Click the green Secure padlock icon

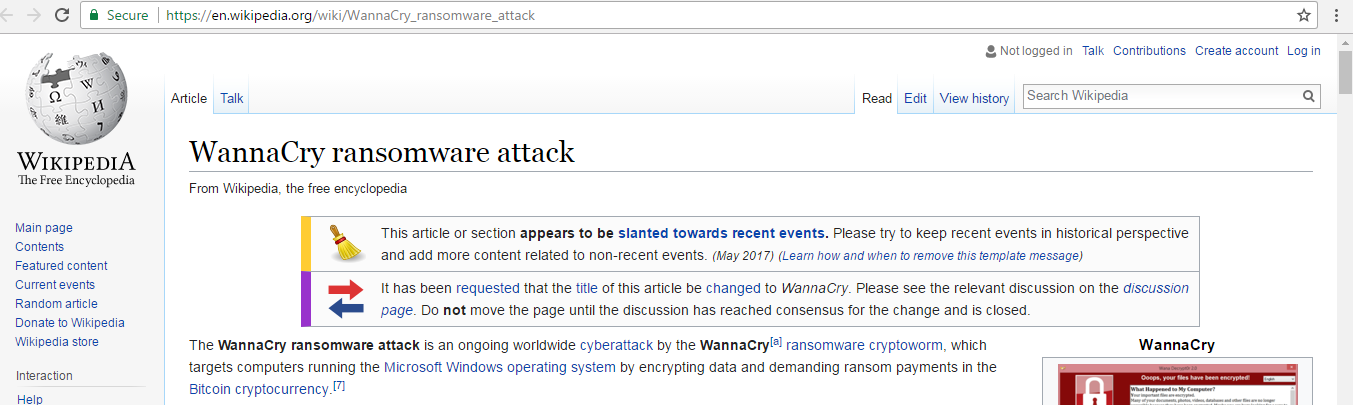94,15
